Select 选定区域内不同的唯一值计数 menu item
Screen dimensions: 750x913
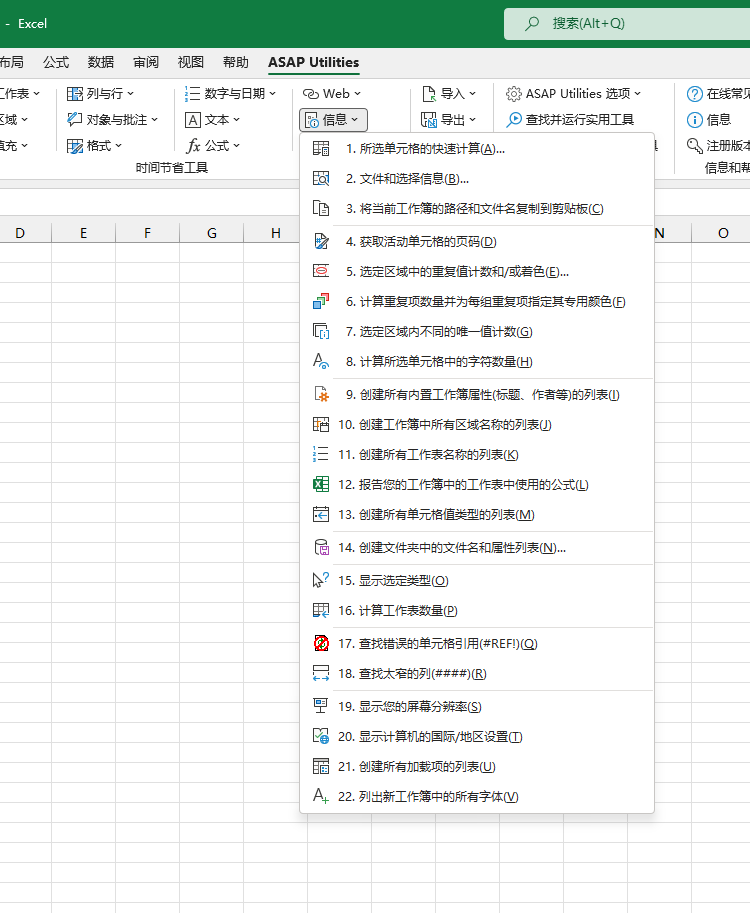coord(477,332)
